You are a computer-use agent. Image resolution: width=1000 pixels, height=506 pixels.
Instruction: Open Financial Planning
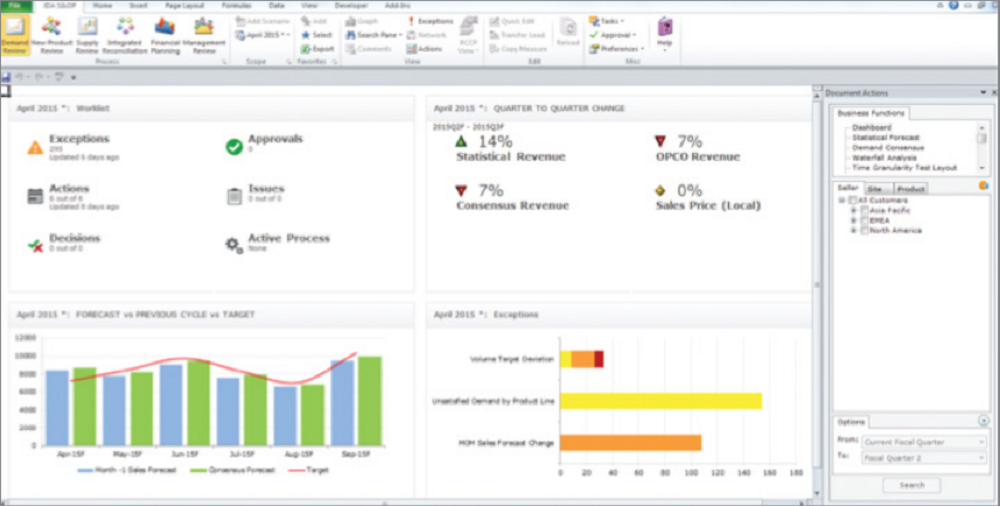coord(164,34)
